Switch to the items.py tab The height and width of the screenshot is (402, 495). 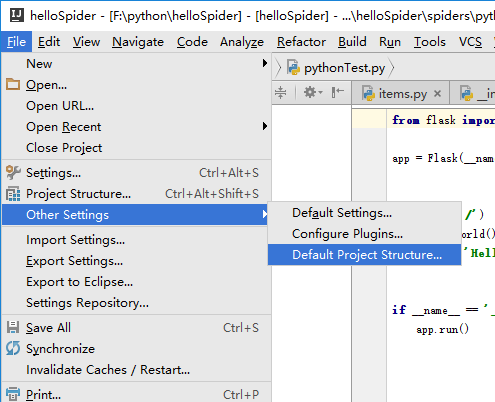[401, 94]
